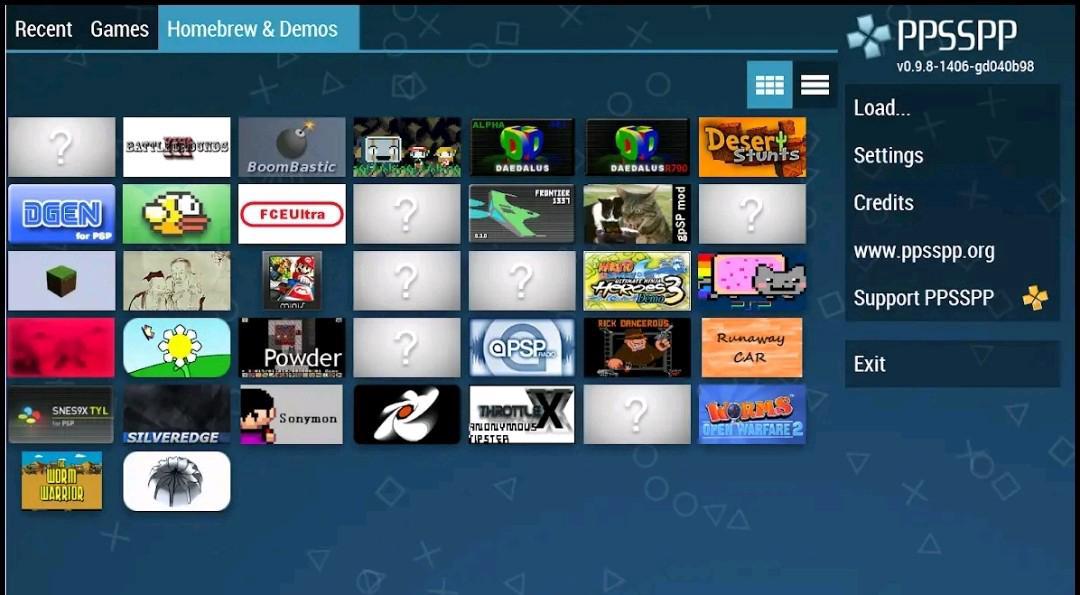The height and width of the screenshot is (595, 1080).
Task: Open the FCEUltra emulator
Action: (x=291, y=214)
